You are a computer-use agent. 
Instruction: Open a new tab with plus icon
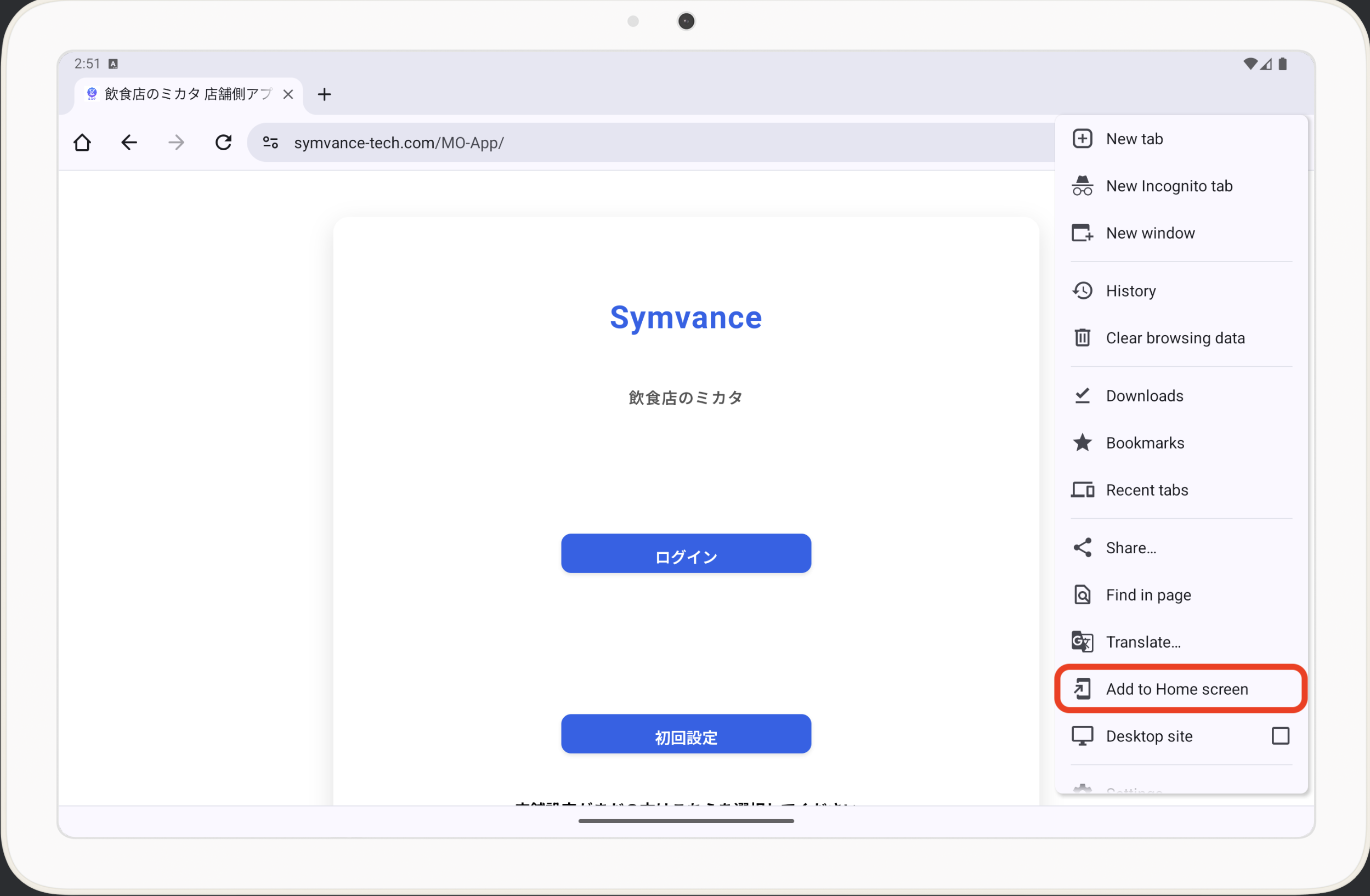pyautogui.click(x=324, y=94)
